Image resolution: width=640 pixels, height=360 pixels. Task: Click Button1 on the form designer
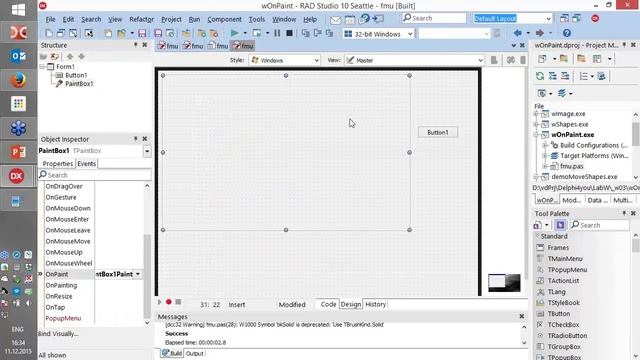(438, 132)
